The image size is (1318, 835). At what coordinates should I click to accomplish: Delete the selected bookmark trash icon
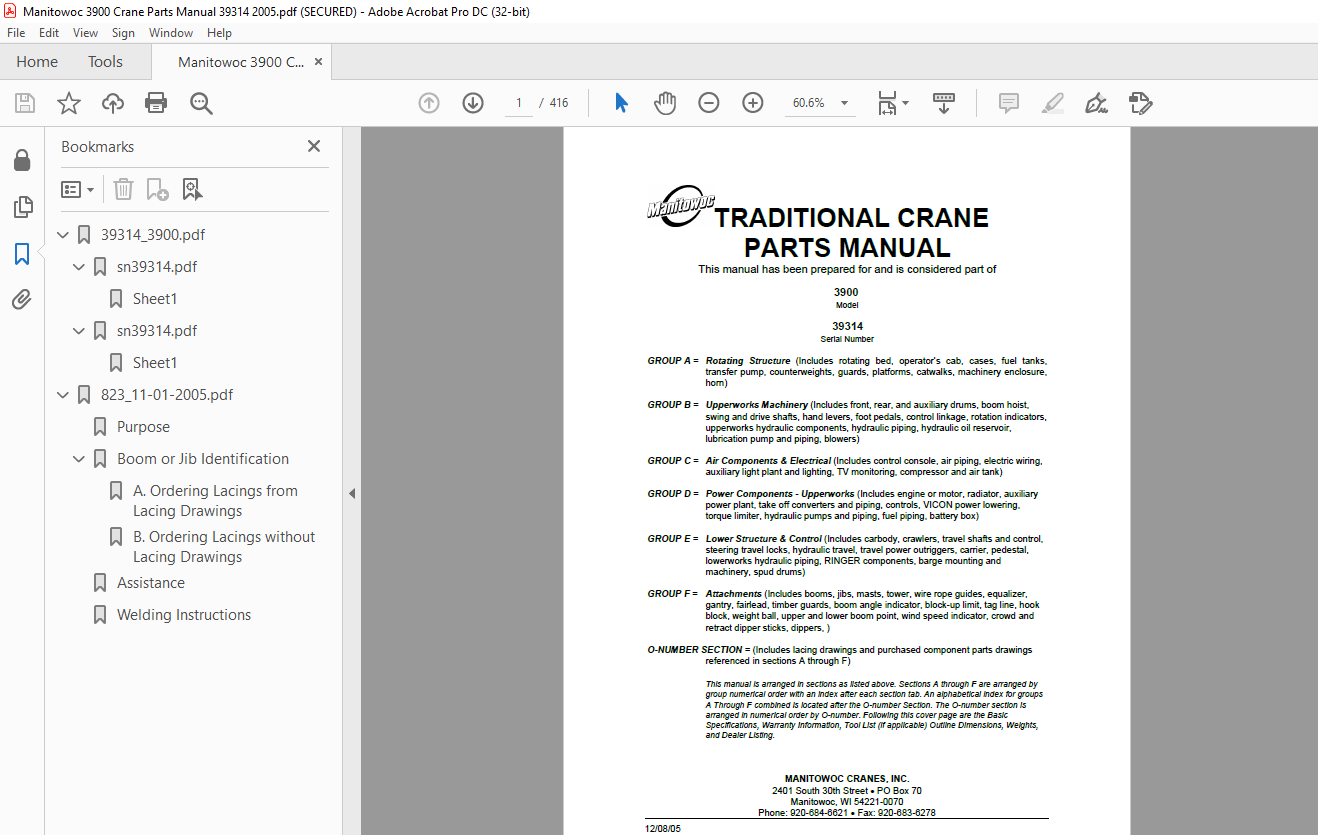(123, 189)
